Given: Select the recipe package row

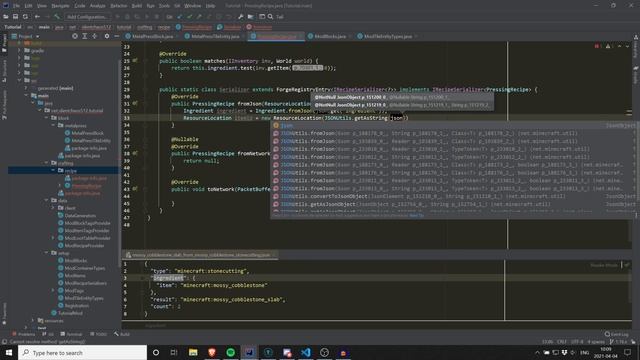Looking at the screenshot, I should pos(63,170).
